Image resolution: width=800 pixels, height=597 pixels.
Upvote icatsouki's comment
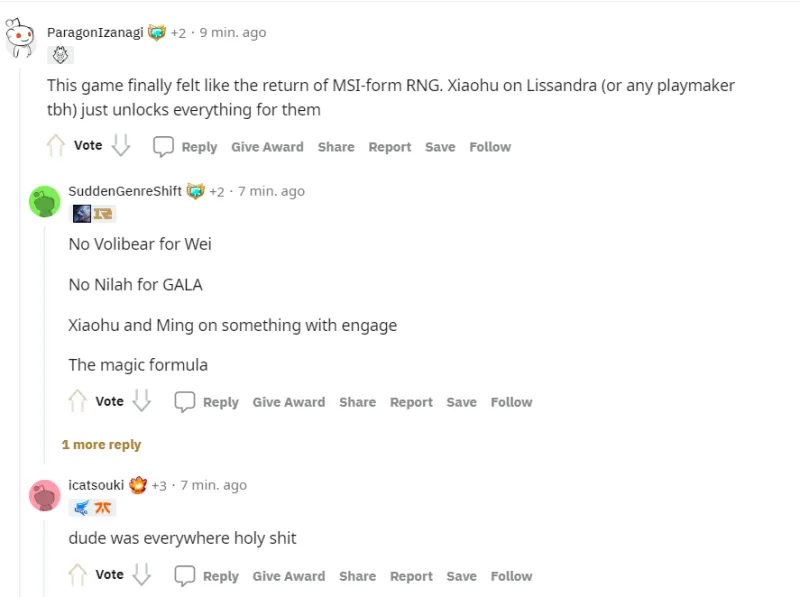coord(77,575)
